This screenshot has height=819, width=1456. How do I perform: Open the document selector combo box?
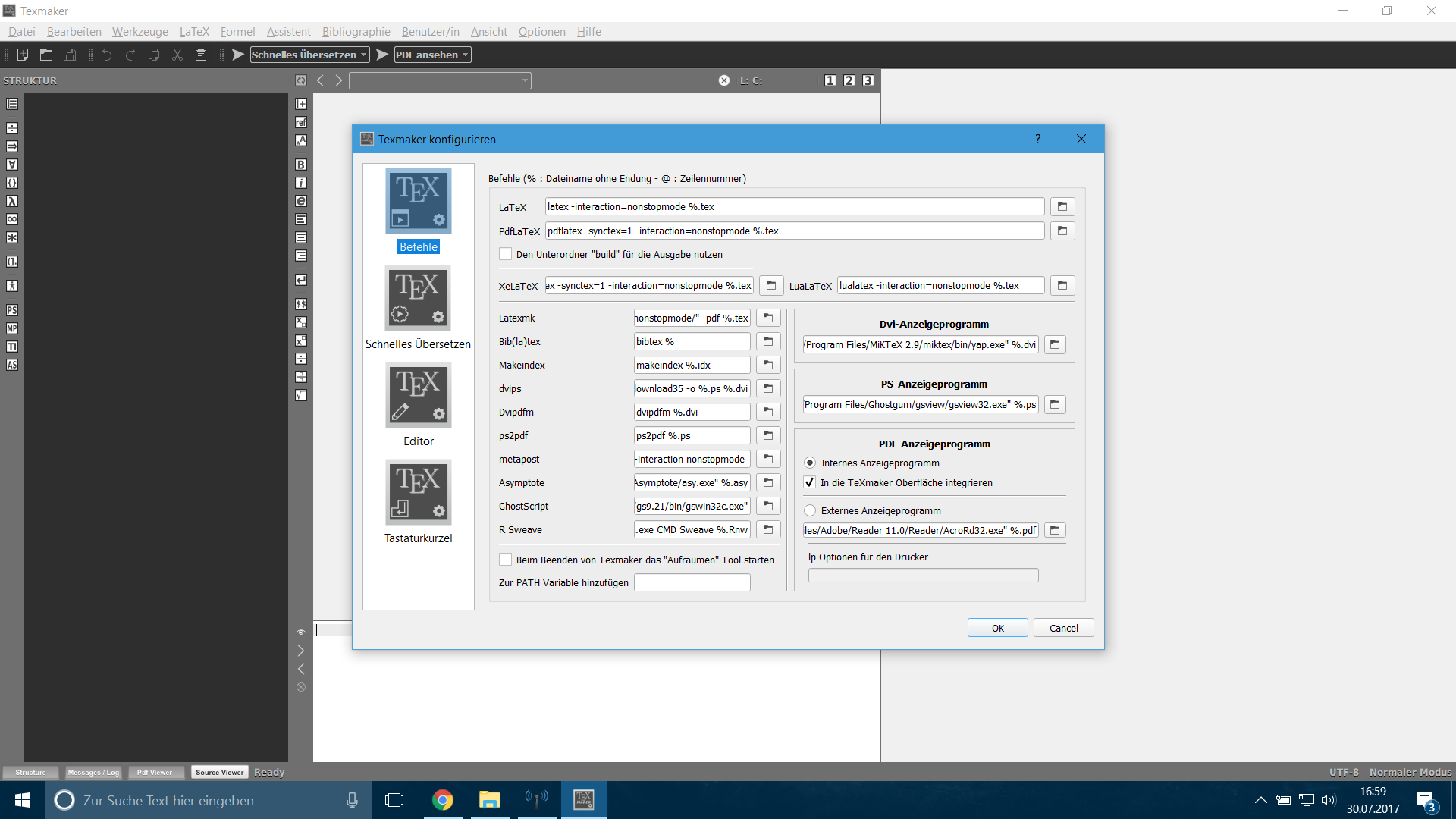coord(440,80)
